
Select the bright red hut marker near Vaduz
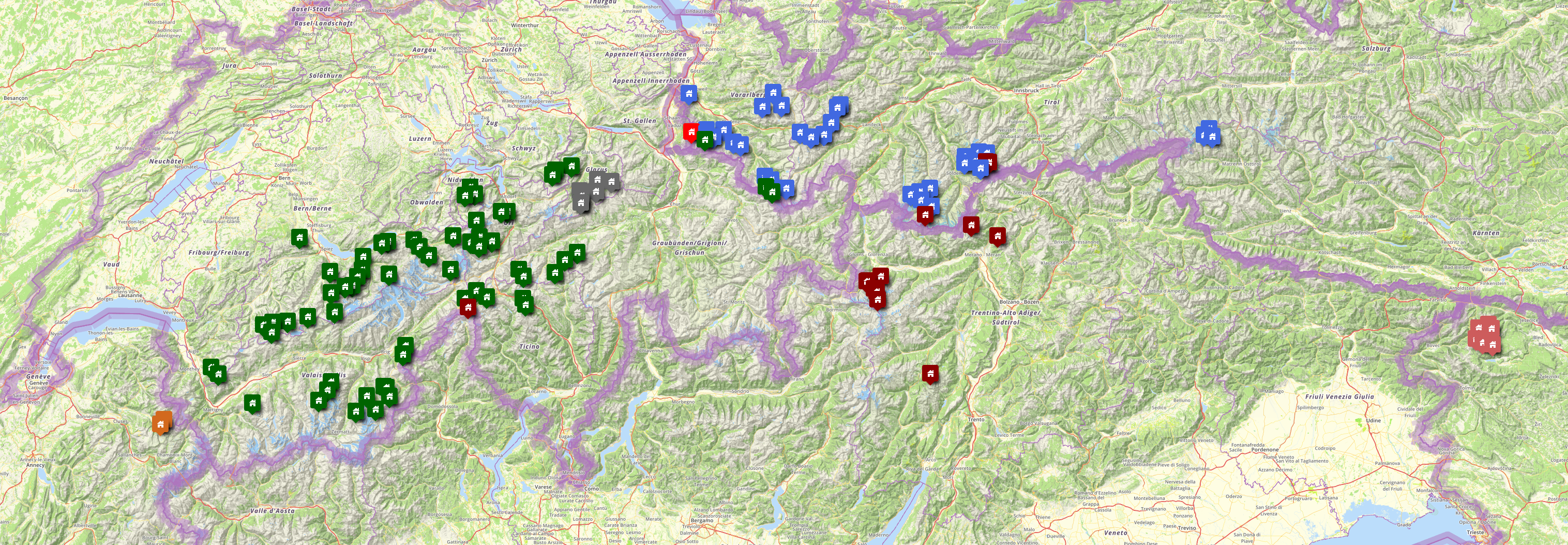[x=691, y=131]
